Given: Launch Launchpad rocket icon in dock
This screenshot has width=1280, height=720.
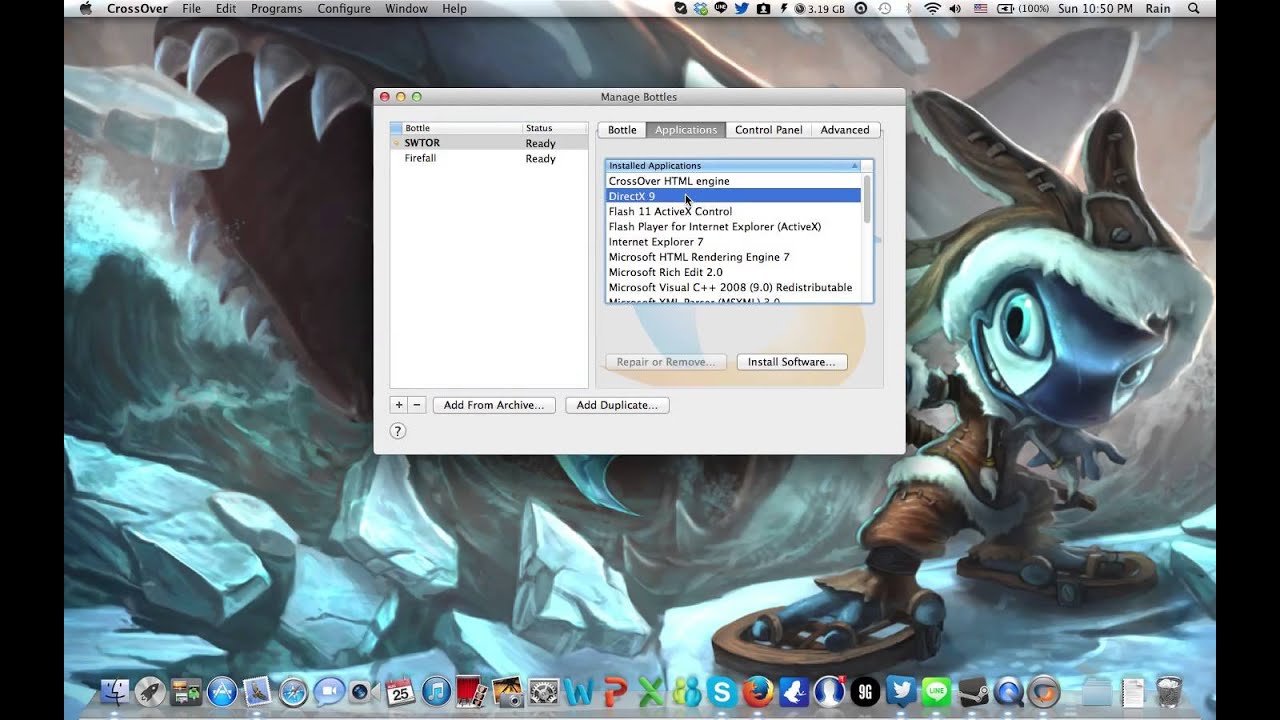Looking at the screenshot, I should click(x=150, y=691).
